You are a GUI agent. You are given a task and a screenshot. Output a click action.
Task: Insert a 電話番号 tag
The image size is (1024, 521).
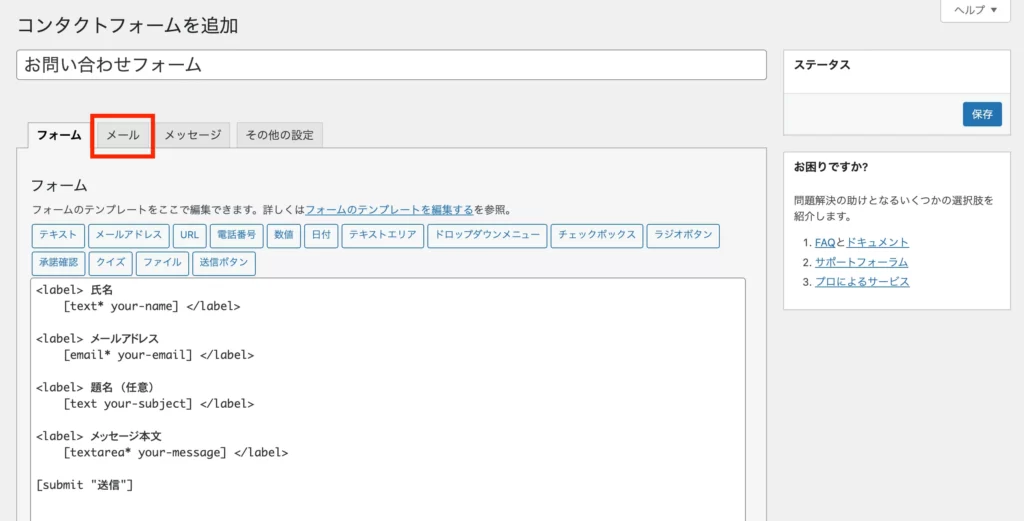[236, 236]
